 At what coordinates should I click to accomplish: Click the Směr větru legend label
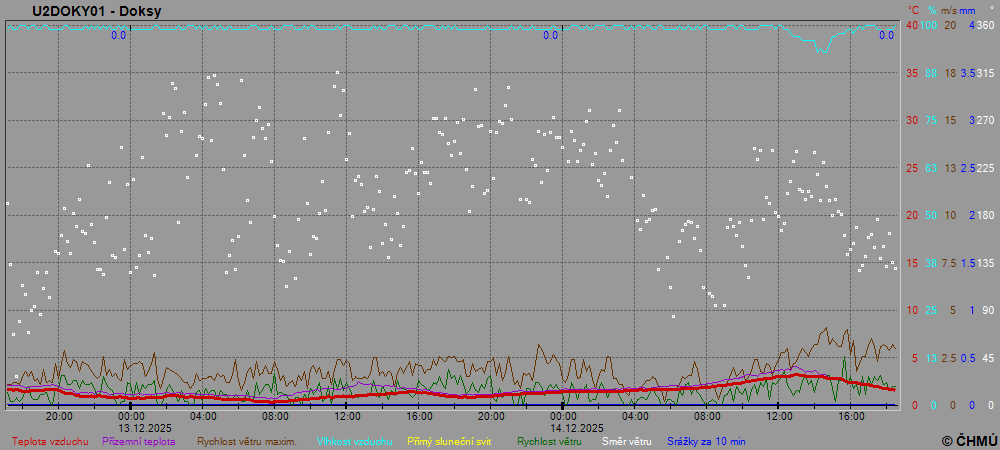[625, 441]
